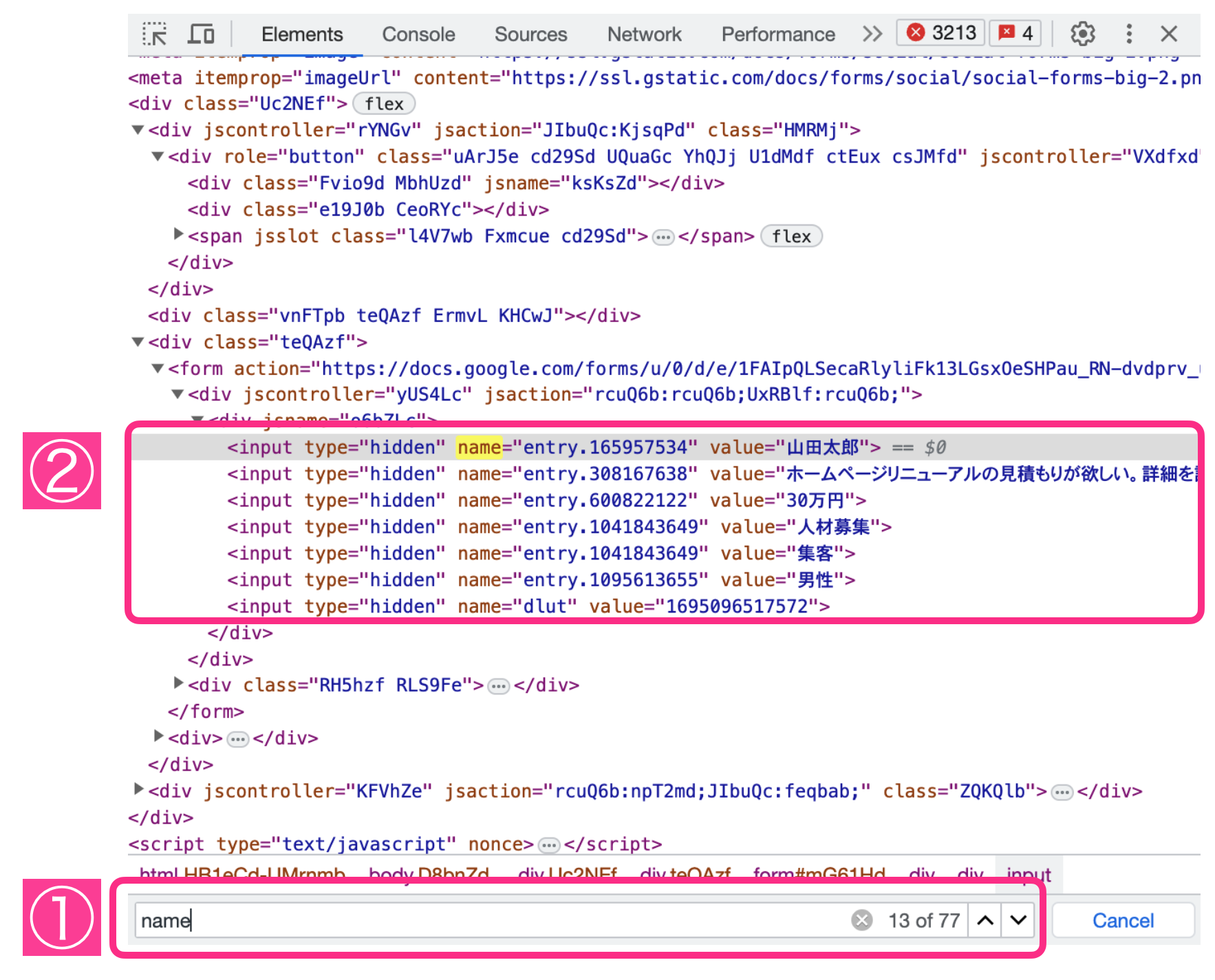Go to next search match with down arrow
This screenshot has height=980, width=1215.
[x=1017, y=920]
